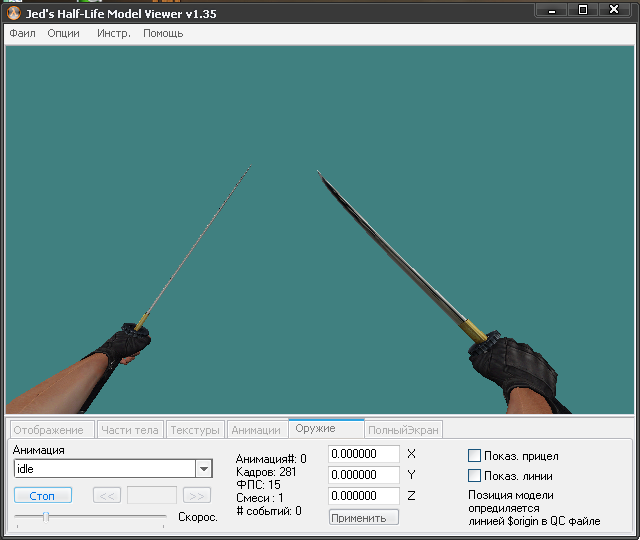Enable the Показ. прицел checkbox
The height and width of the screenshot is (540, 640).
[x=474, y=456]
